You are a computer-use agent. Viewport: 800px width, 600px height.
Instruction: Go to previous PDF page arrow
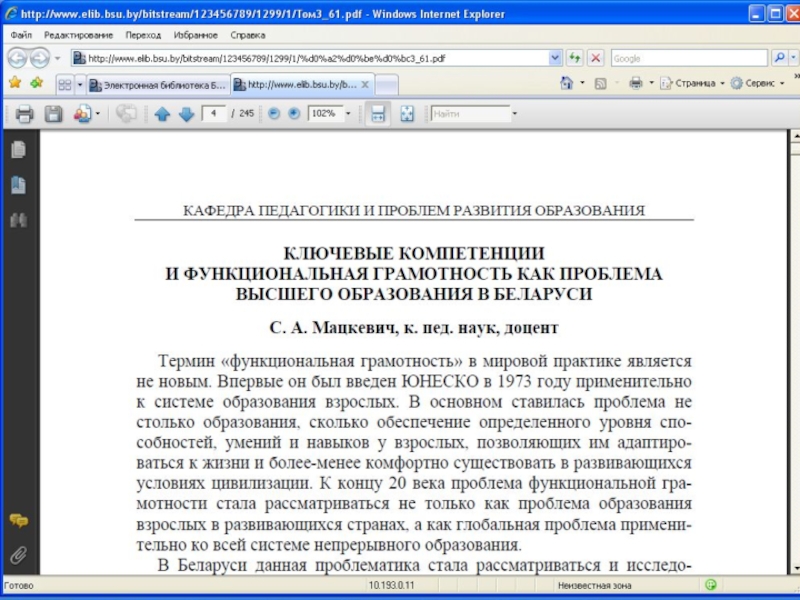162,114
